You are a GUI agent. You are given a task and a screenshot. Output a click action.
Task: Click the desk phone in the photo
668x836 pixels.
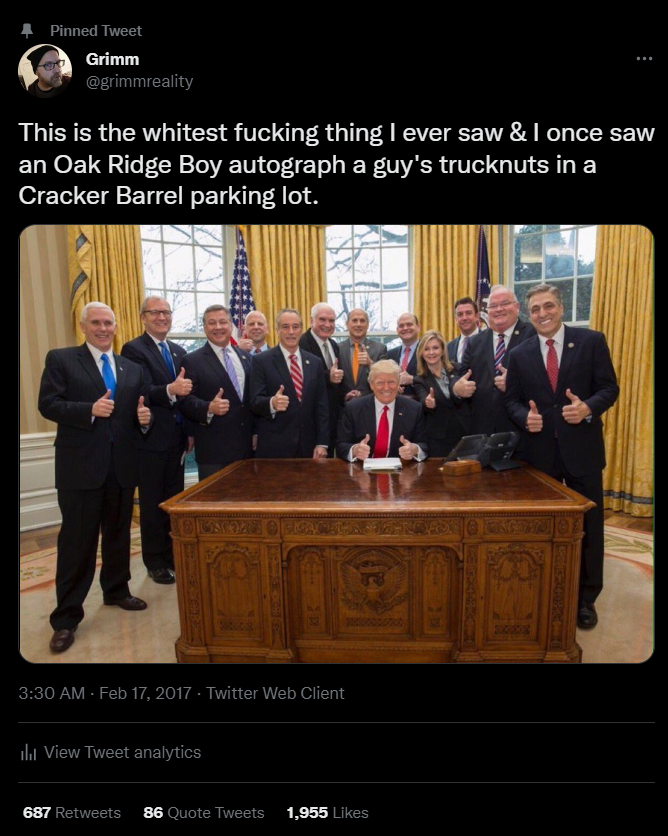pos(485,451)
